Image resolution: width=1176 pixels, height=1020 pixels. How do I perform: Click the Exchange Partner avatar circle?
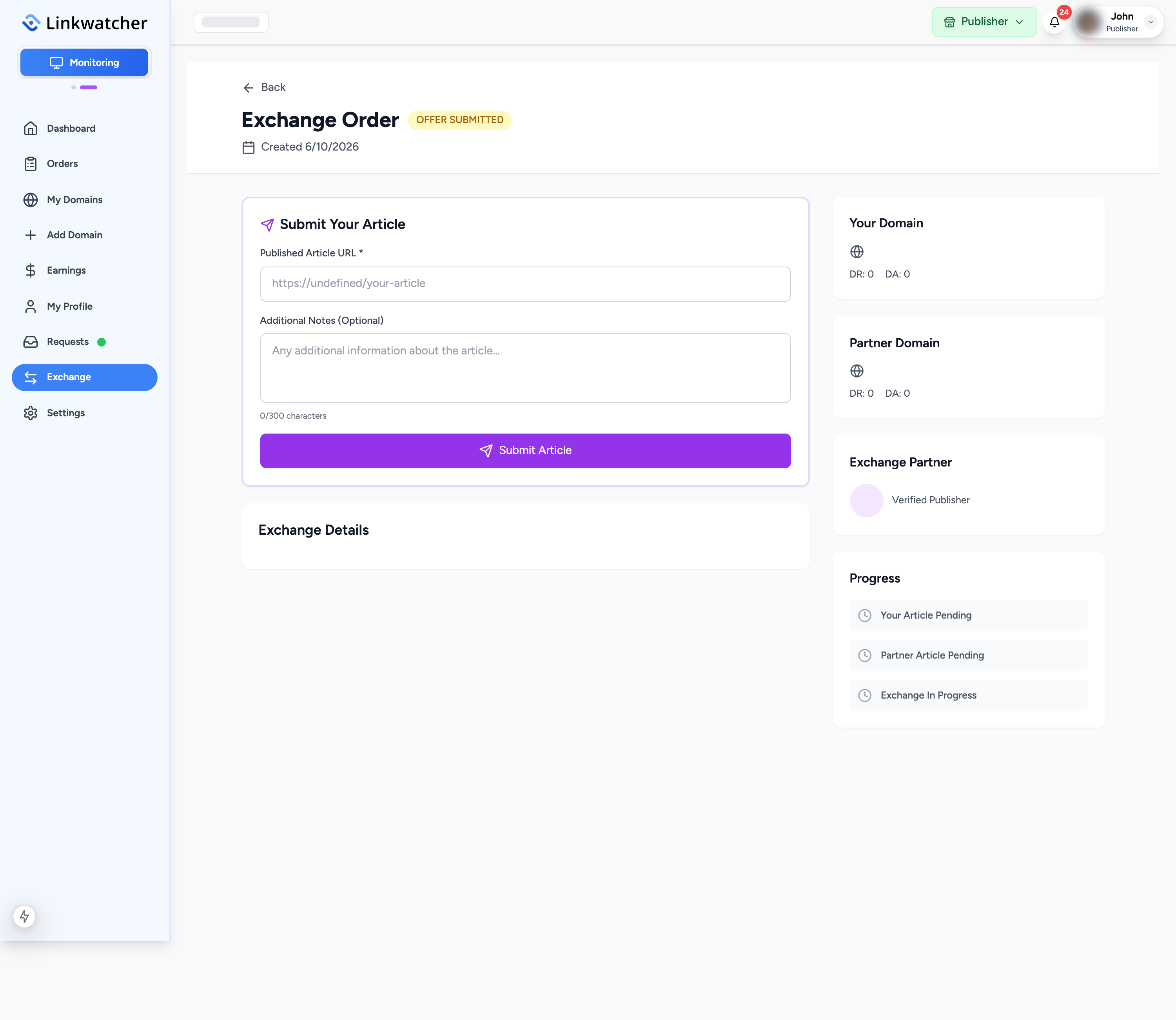coord(866,500)
